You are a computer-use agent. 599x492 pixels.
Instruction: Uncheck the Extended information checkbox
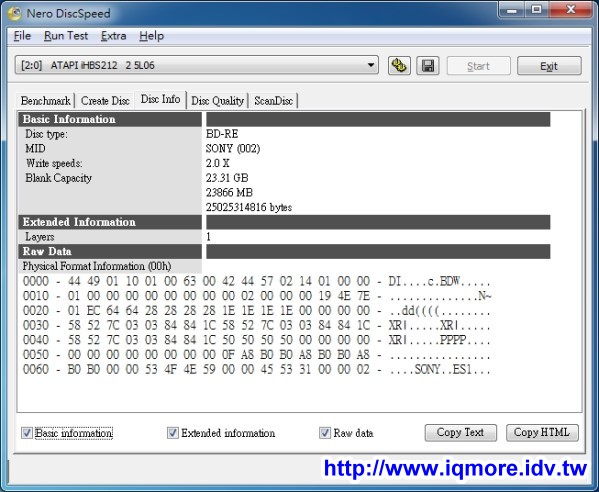point(173,433)
